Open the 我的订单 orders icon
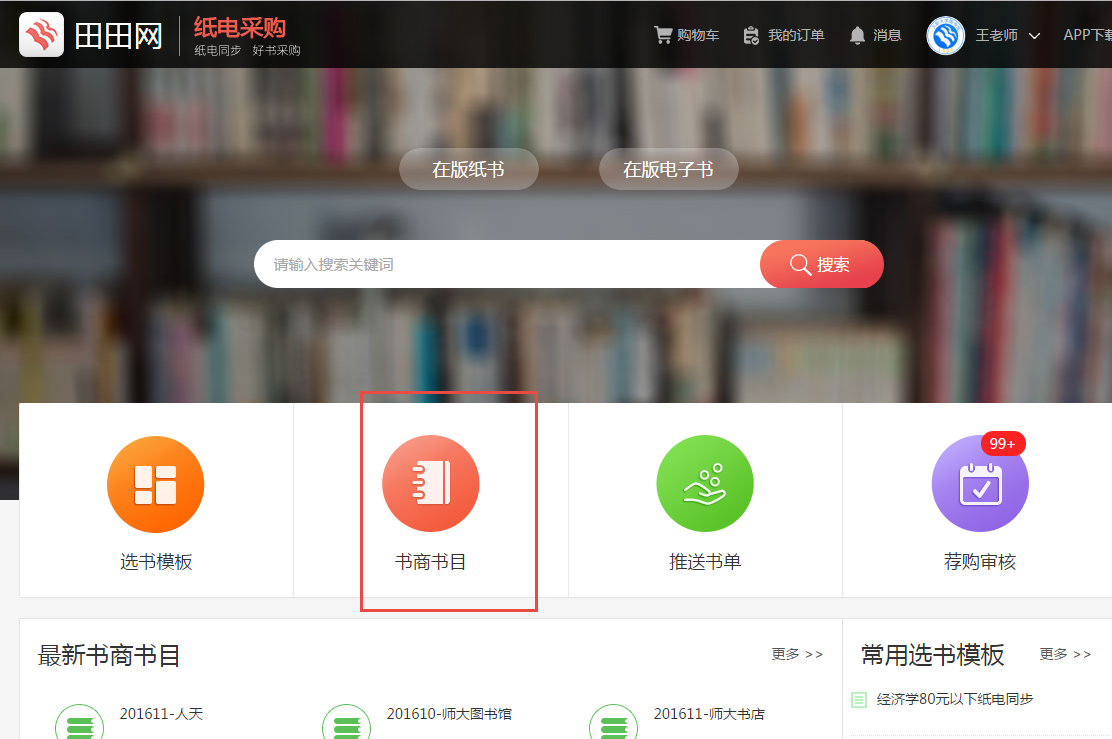The image size is (1112, 739). 751,35
